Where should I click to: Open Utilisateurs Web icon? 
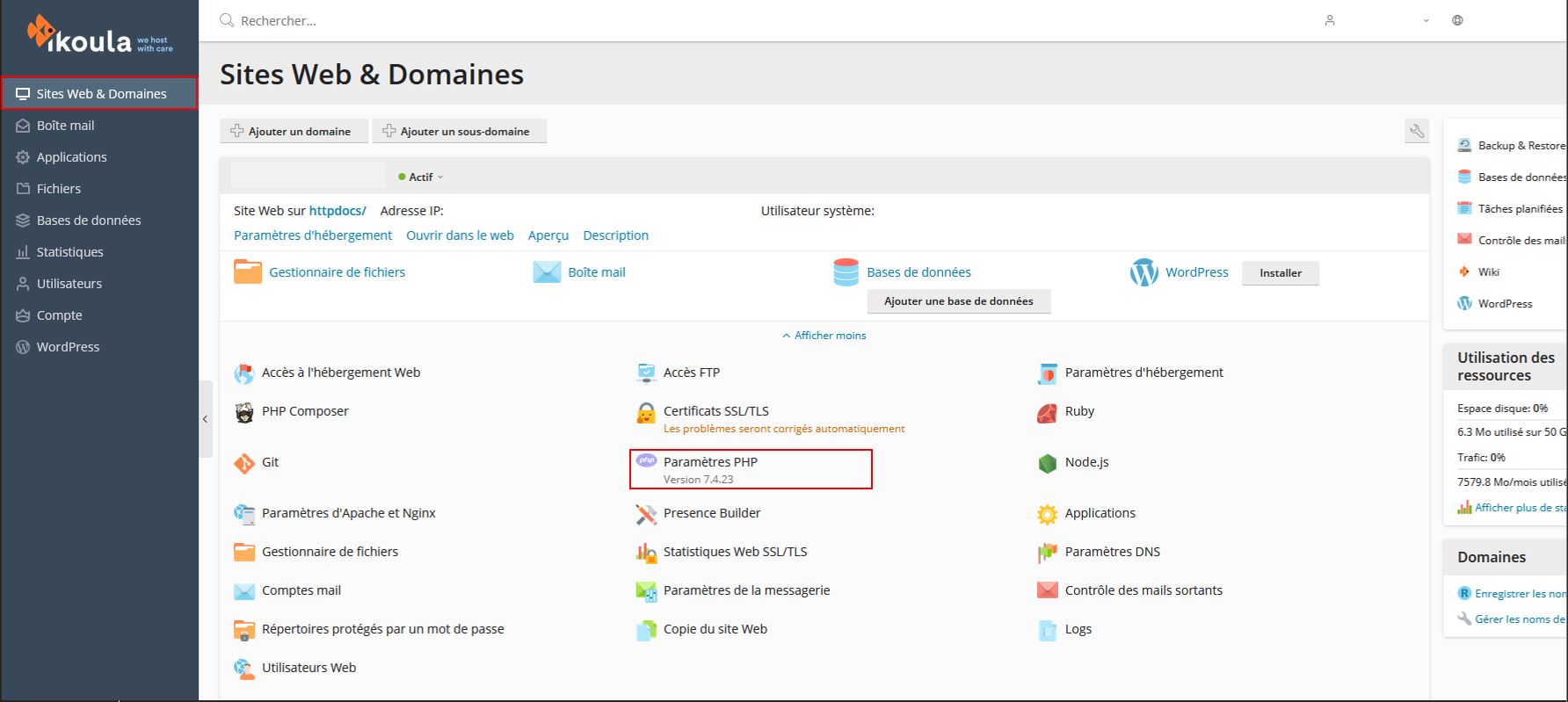tap(244, 669)
